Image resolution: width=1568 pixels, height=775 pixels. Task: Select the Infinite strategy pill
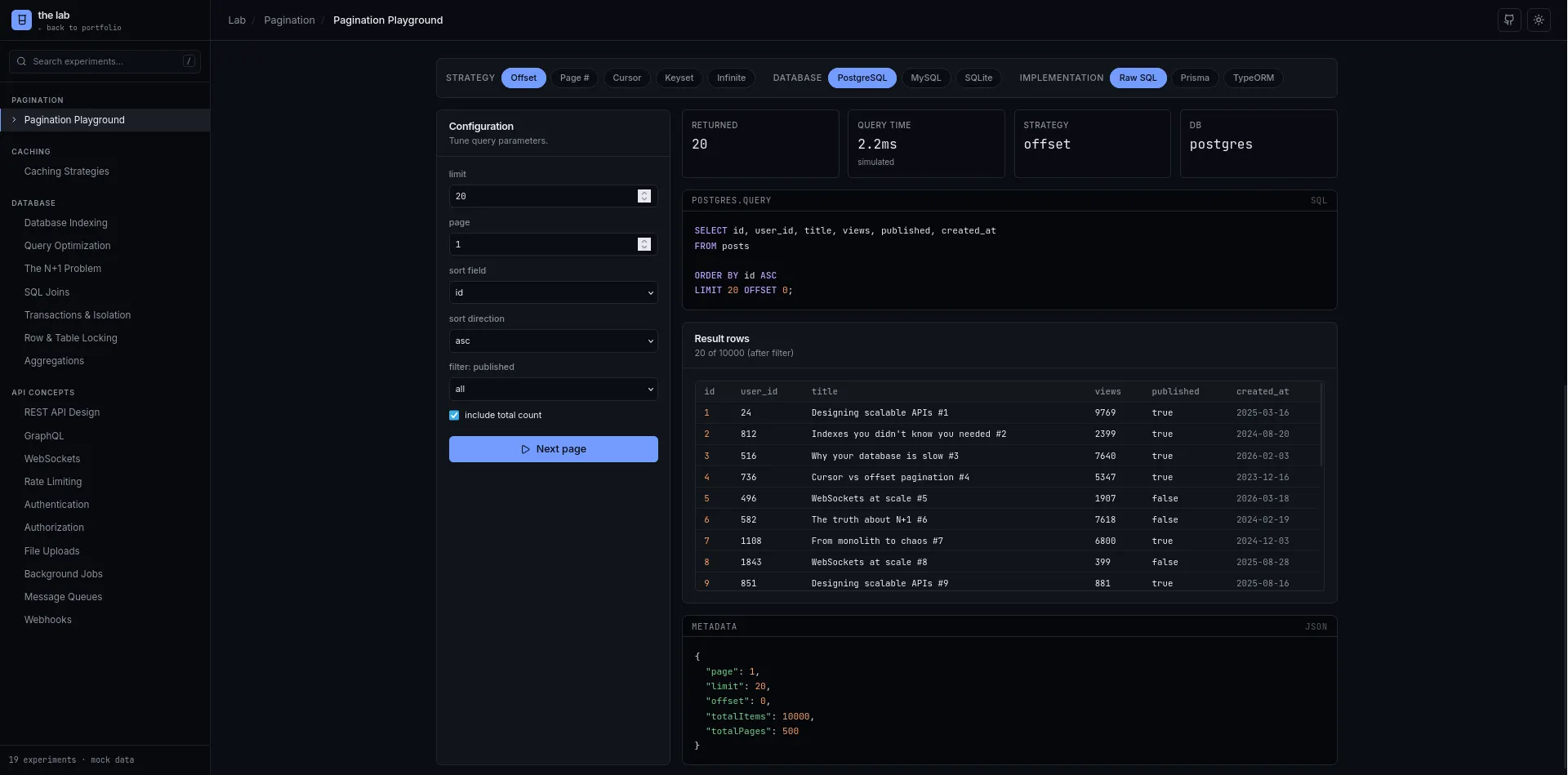[731, 78]
